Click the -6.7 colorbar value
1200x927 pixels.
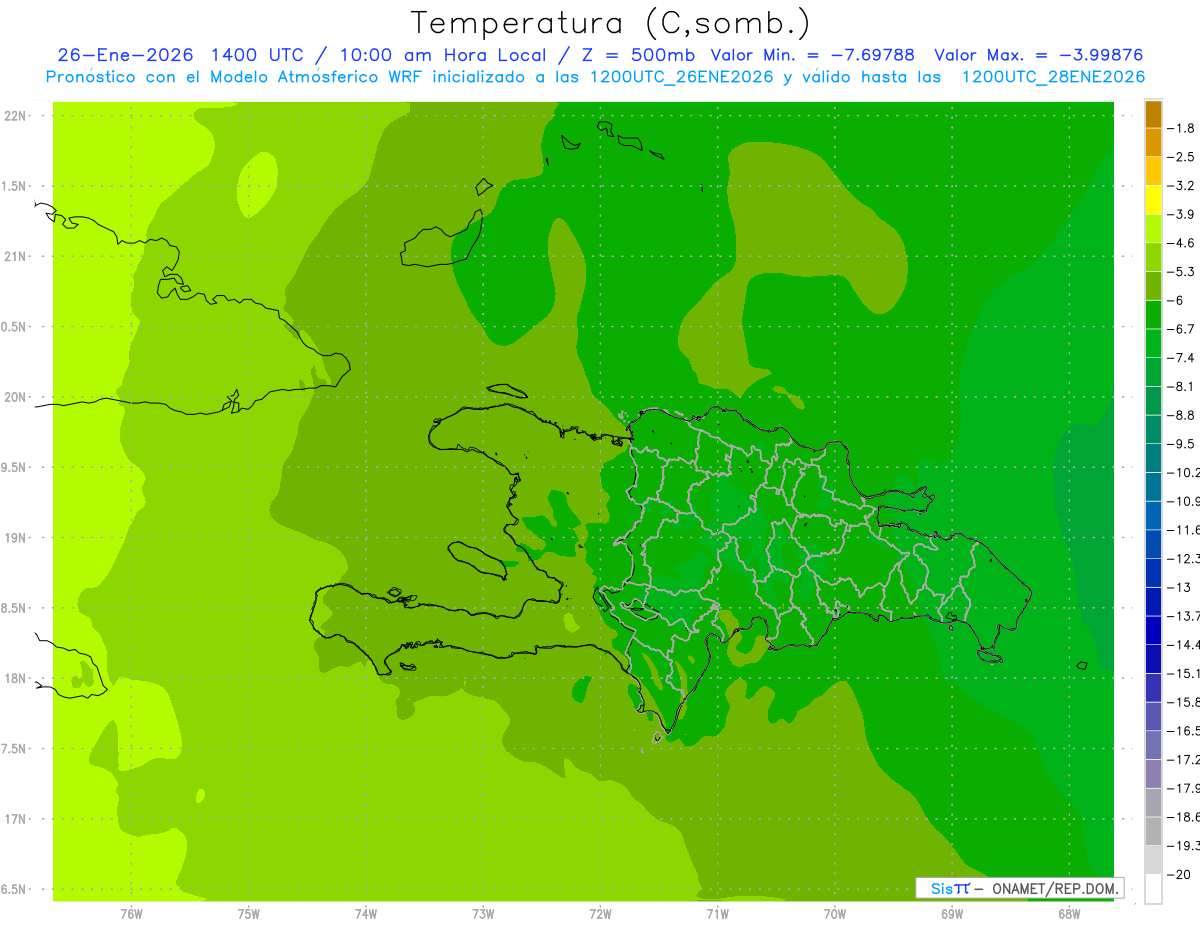click(x=1181, y=329)
